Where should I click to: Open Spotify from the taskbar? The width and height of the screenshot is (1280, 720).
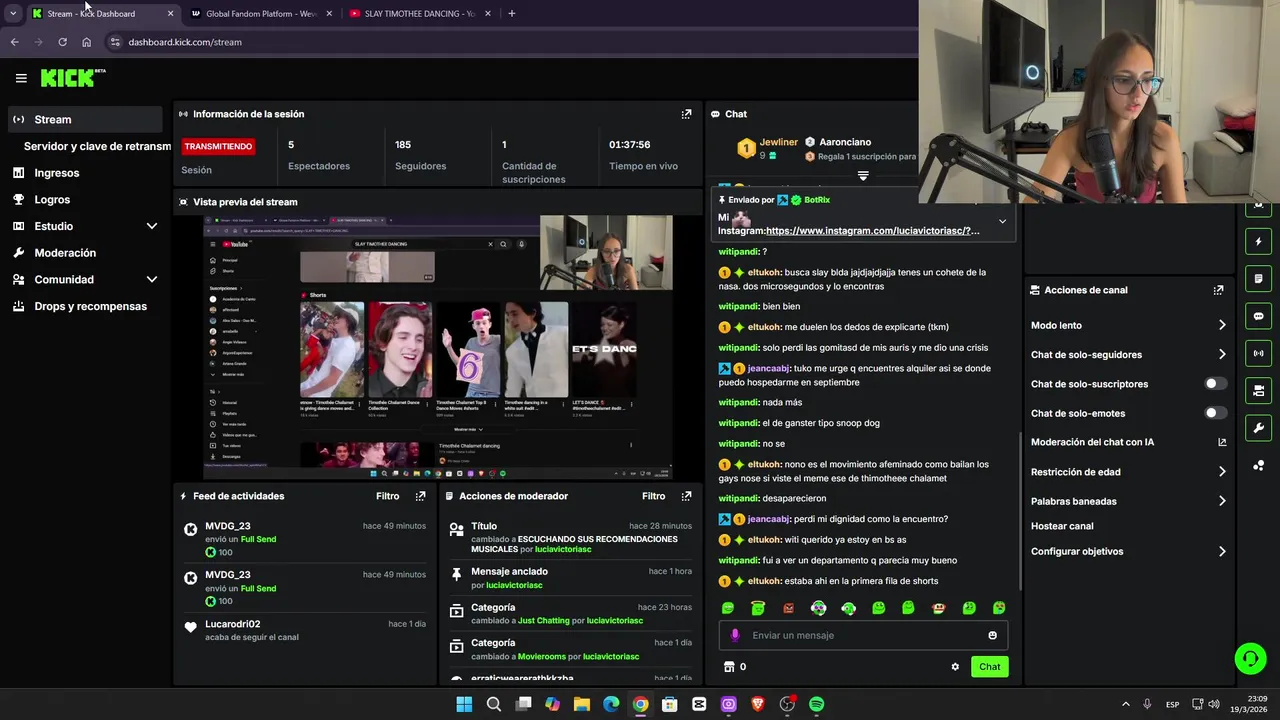(816, 704)
